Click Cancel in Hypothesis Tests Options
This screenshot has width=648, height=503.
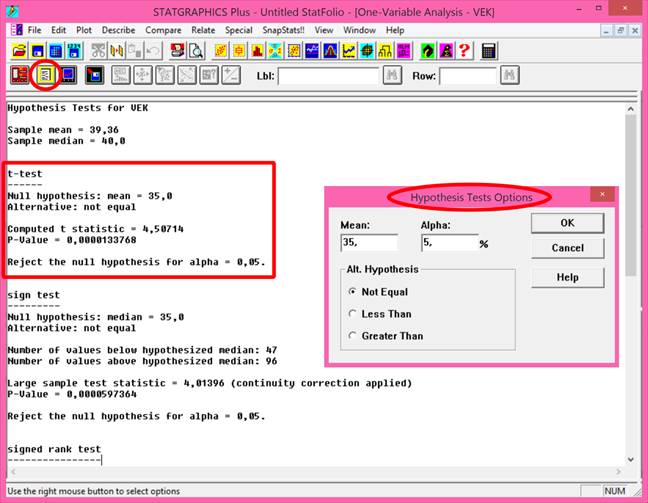click(567, 248)
